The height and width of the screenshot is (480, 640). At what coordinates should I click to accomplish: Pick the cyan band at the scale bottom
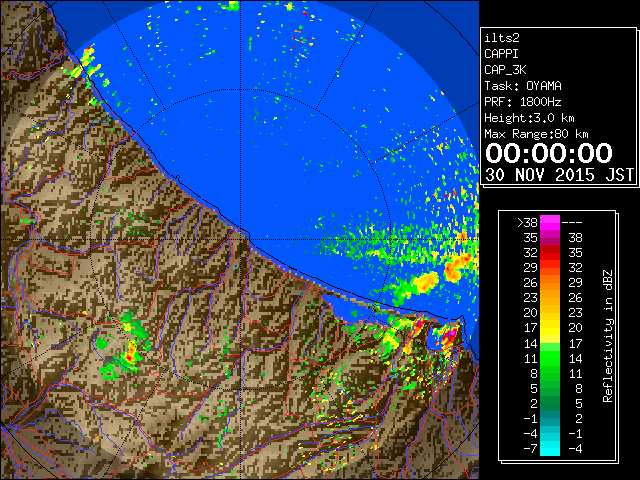550,449
